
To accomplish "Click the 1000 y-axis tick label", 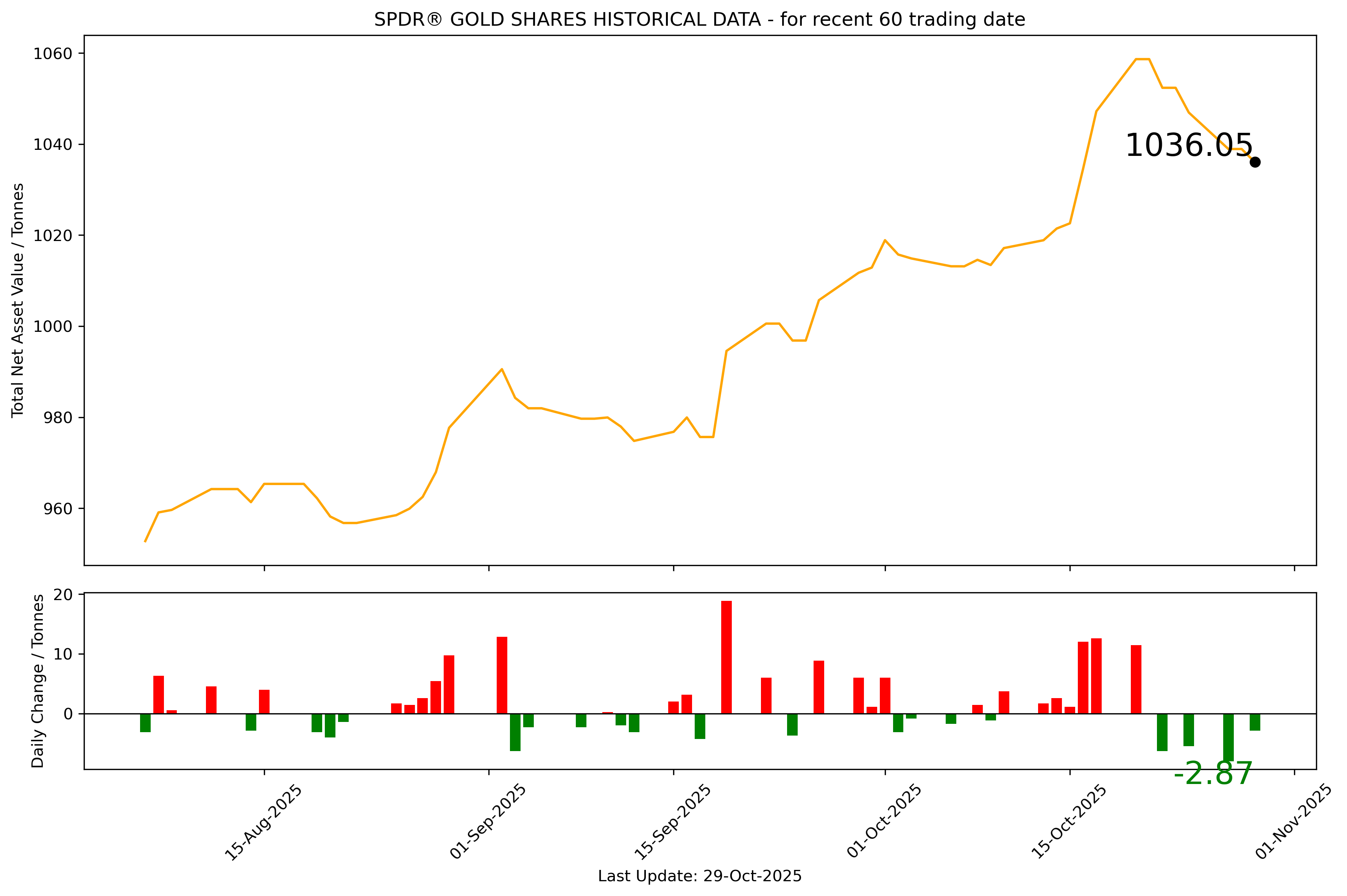I will coord(53,326).
